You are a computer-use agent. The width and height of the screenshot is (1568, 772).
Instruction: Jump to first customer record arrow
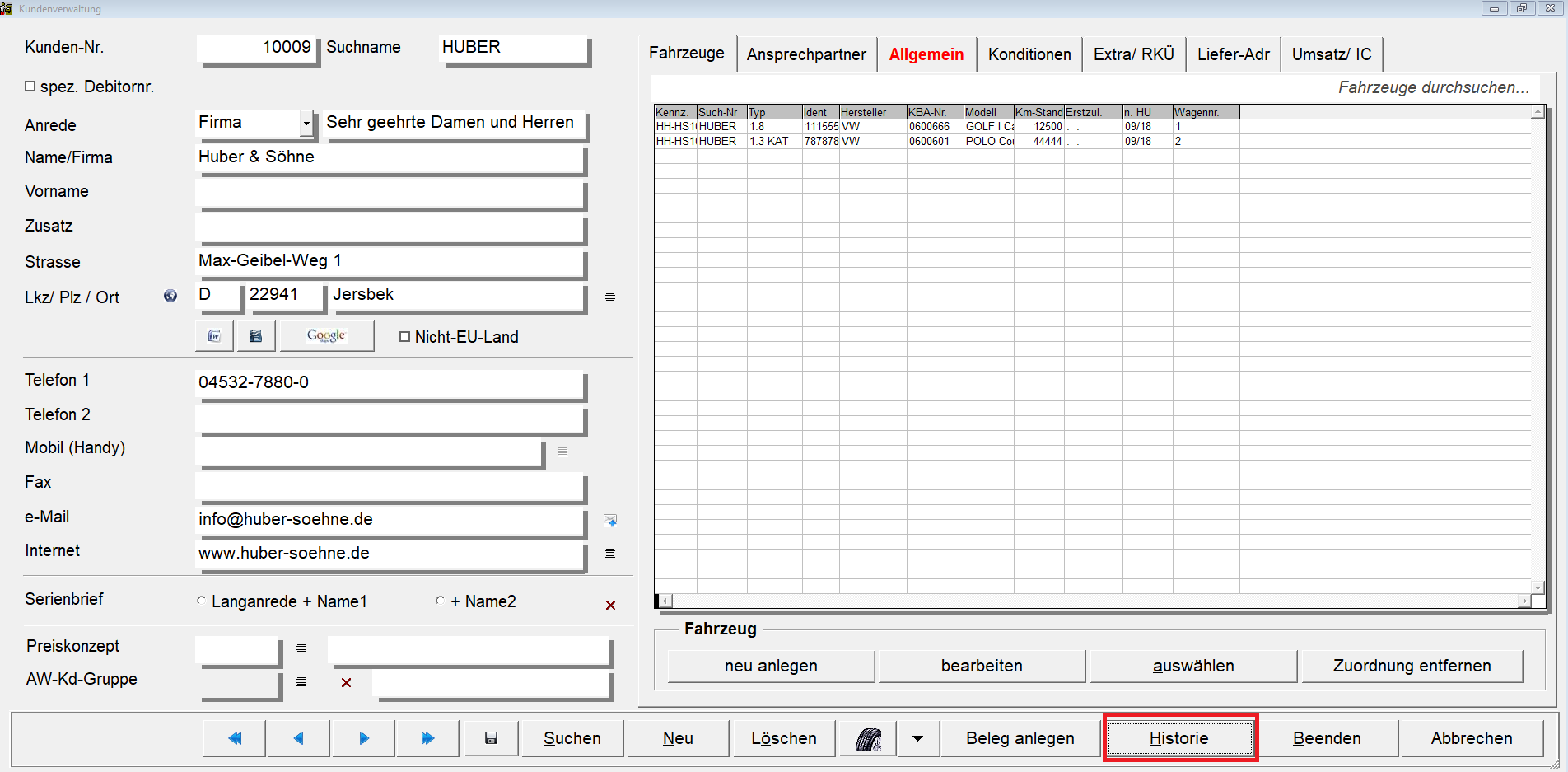235,738
